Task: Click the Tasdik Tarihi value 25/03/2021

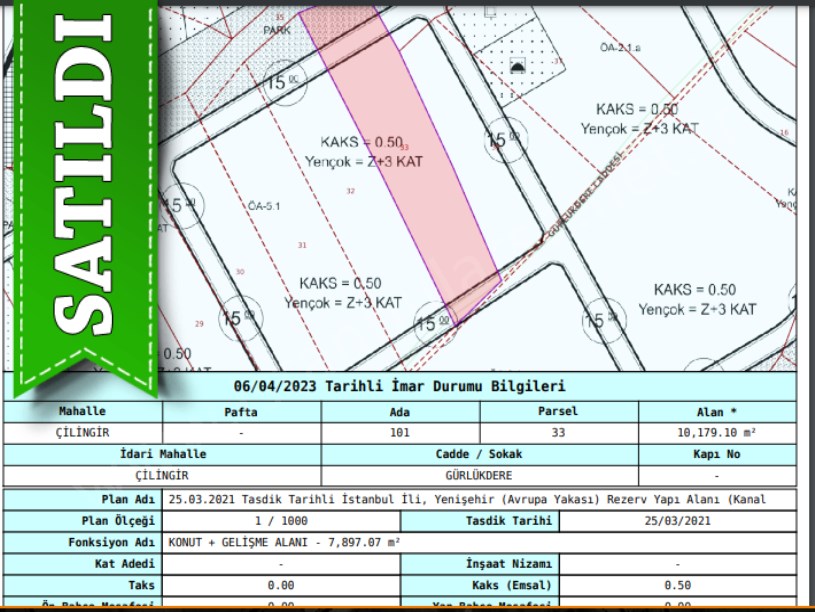Action: (x=676, y=521)
